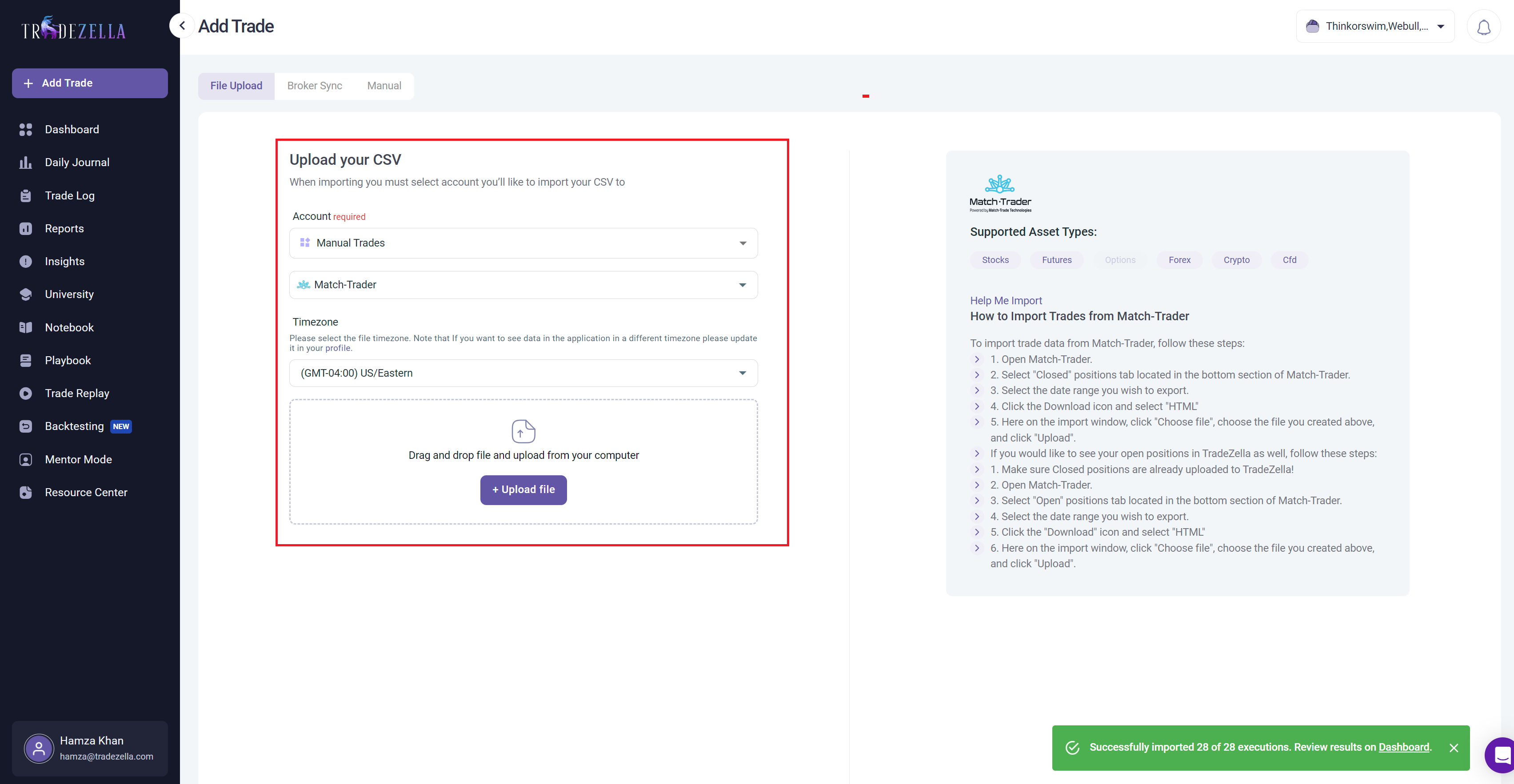The image size is (1514, 784).
Task: Open Trade Replay from the sidebar
Action: [77, 393]
